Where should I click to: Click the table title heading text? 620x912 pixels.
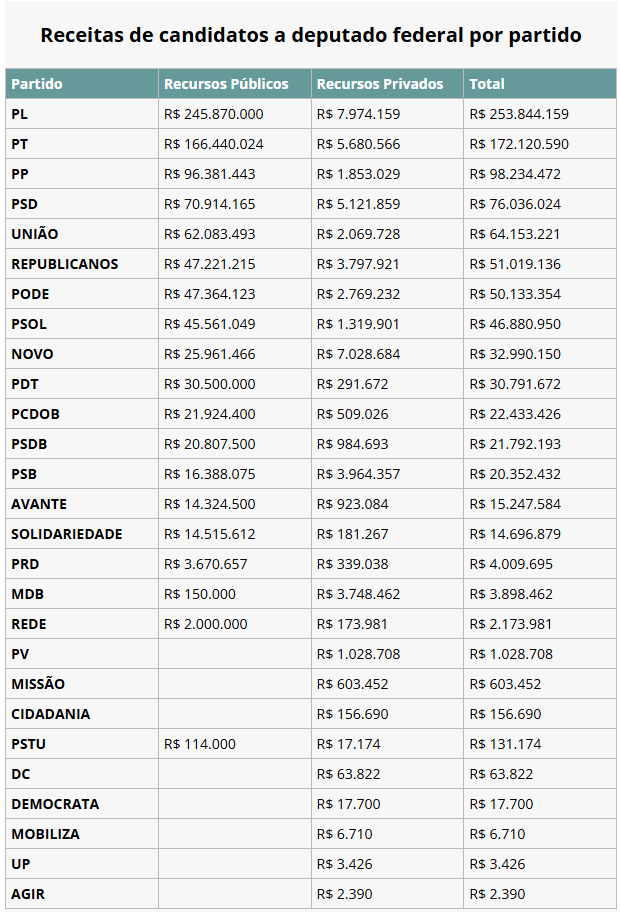click(311, 35)
